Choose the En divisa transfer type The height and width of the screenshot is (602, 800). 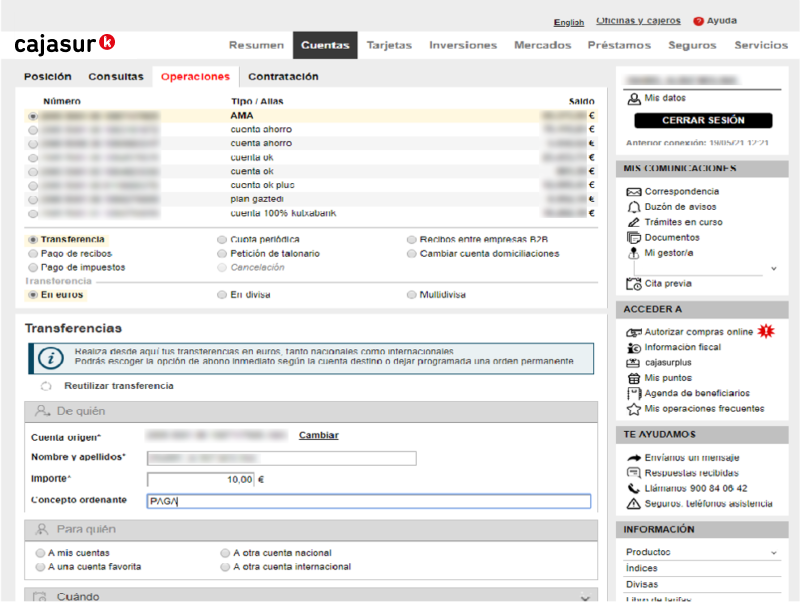click(x=222, y=295)
